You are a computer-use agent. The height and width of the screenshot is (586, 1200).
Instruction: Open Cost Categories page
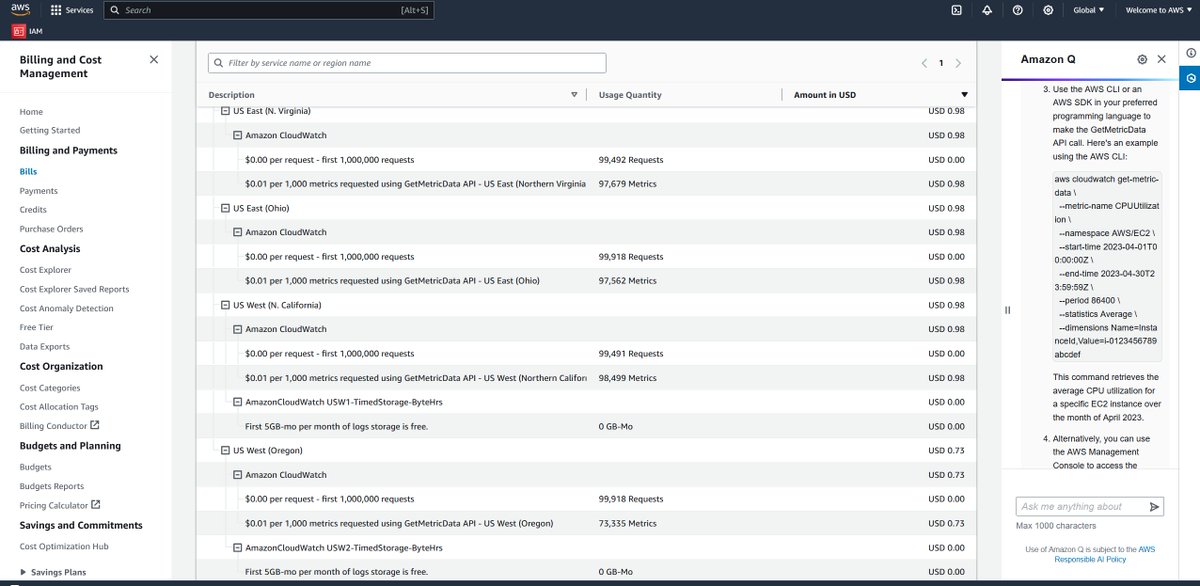50,388
